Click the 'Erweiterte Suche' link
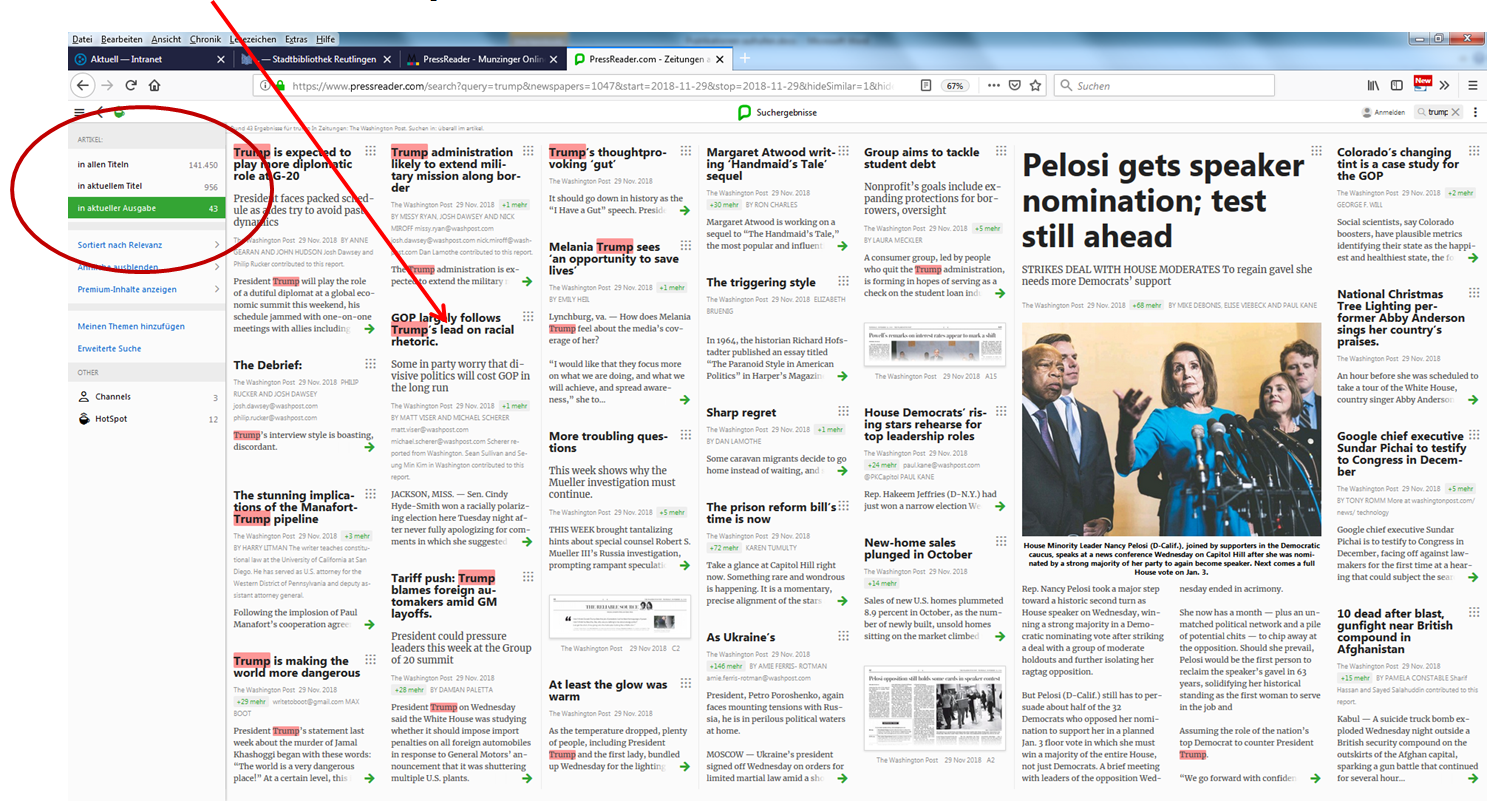The width and height of the screenshot is (1502, 802). (109, 349)
